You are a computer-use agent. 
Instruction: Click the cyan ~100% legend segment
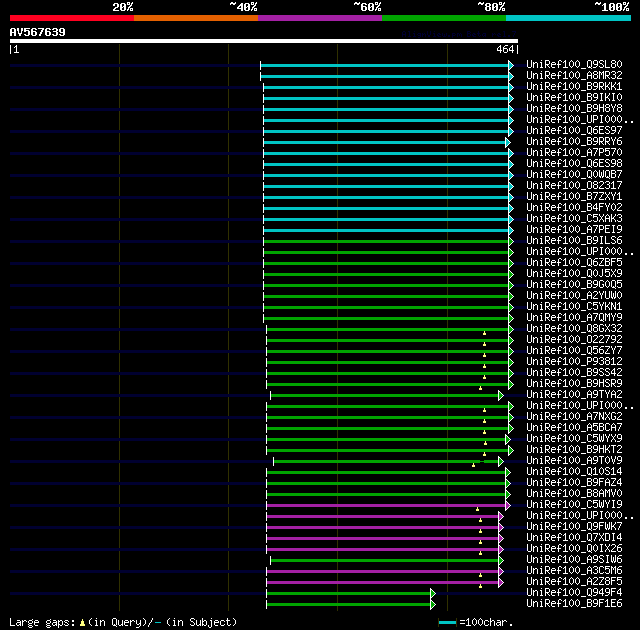coord(568,18)
